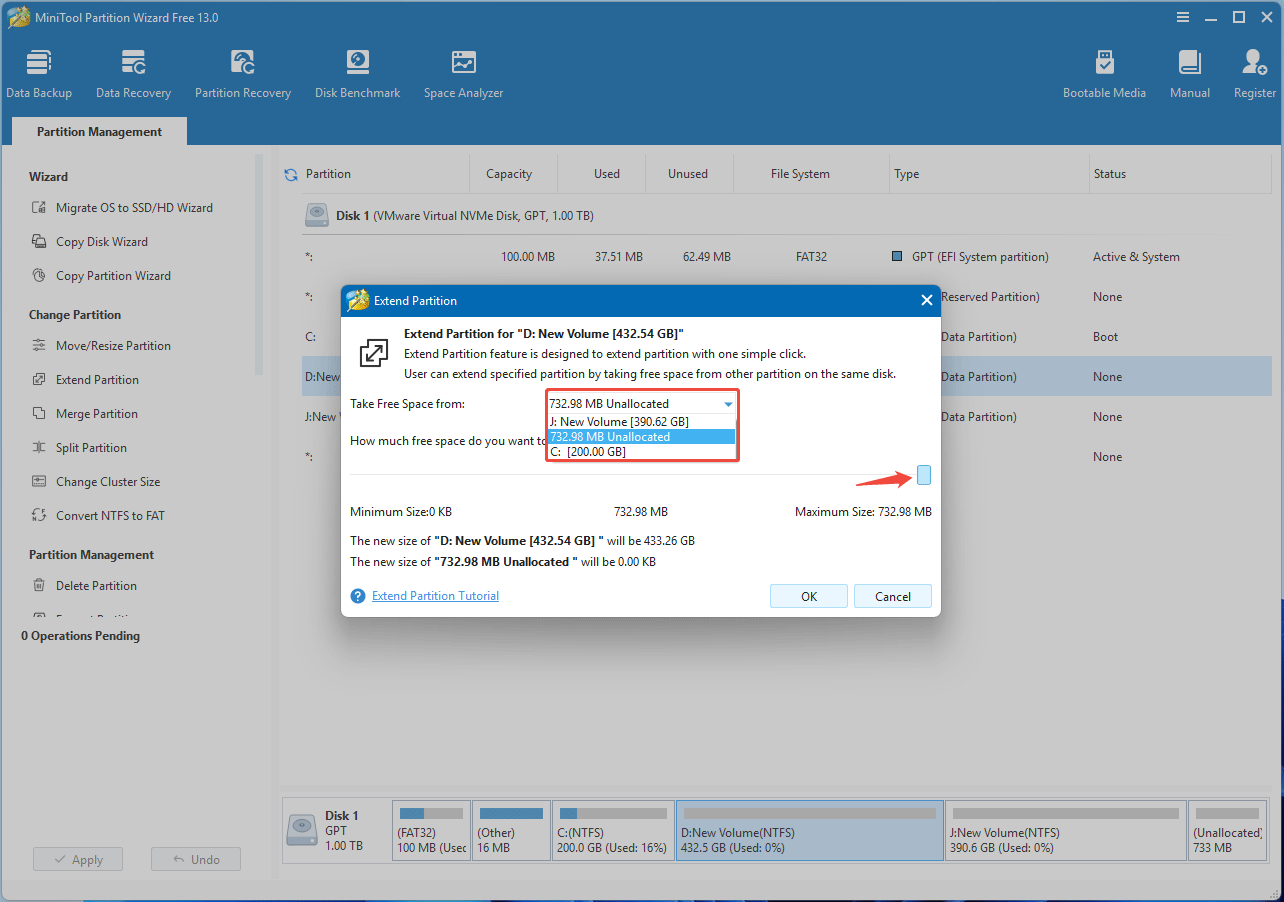Viewport: 1284px width, 902px height.
Task: Start Partition Recovery
Action: coord(243,72)
